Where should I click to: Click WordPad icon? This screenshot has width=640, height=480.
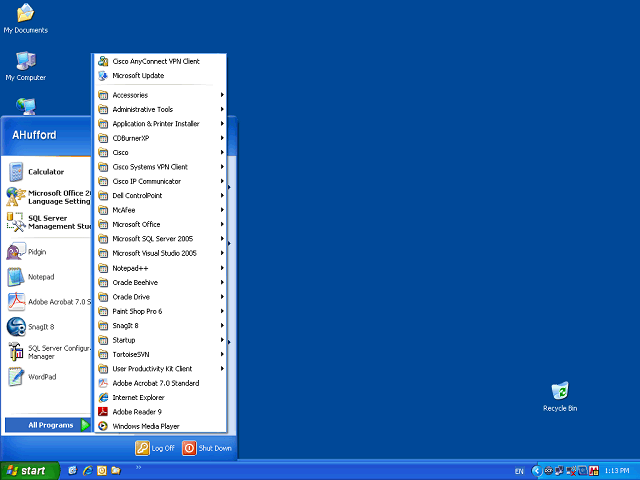(x=16, y=377)
